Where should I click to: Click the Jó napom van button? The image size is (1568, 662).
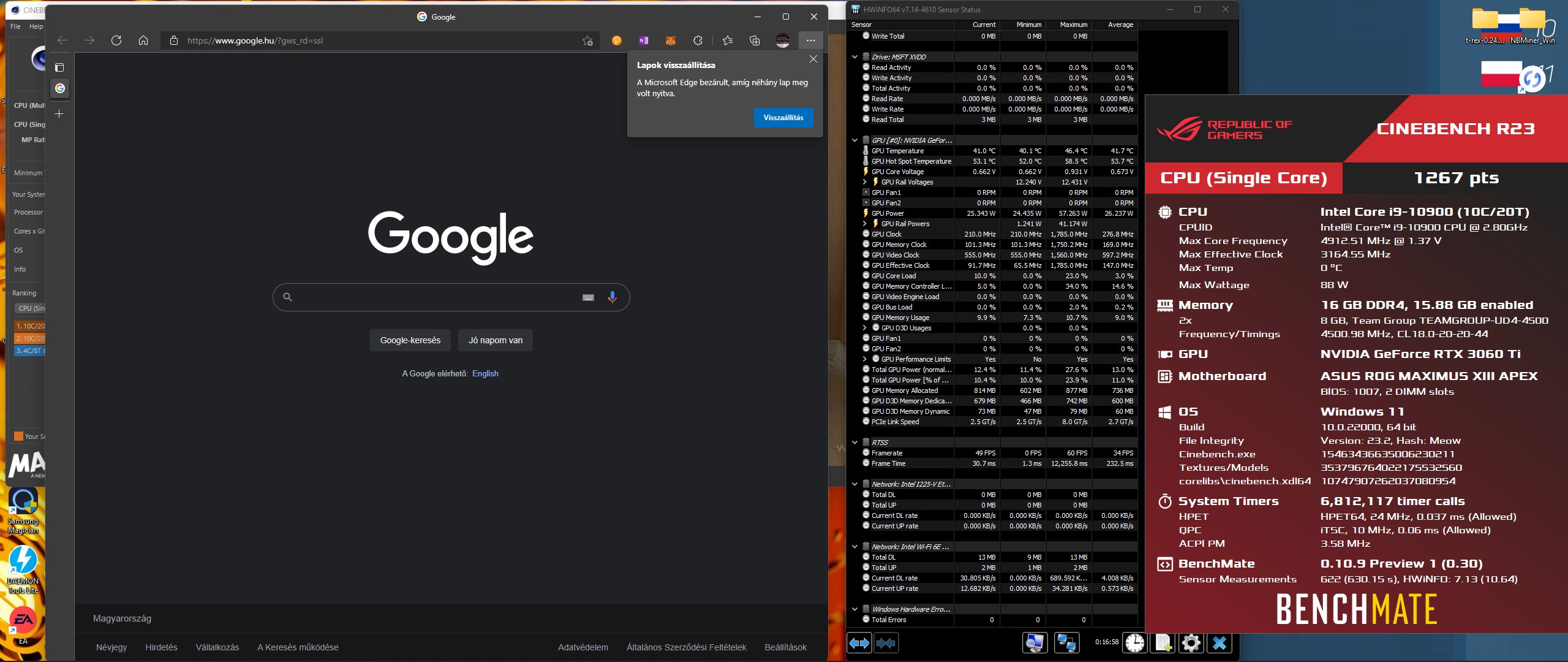496,340
